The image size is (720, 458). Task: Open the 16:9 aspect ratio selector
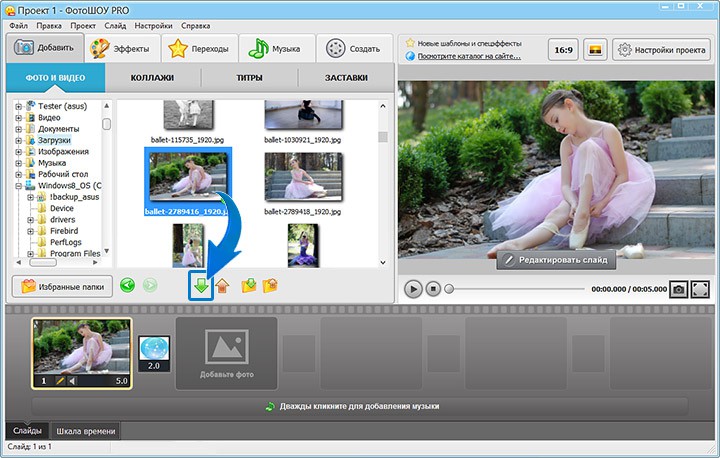565,49
